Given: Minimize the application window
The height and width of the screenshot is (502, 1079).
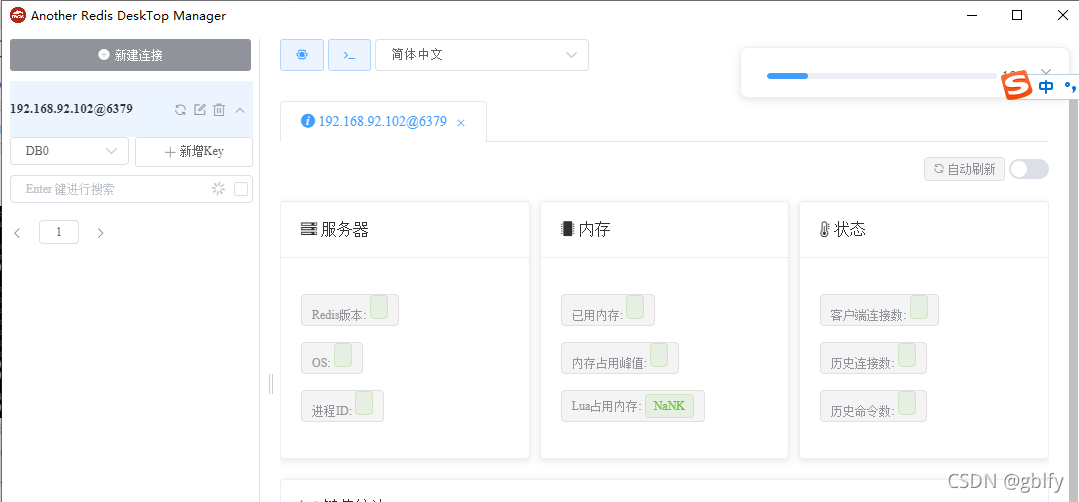Looking at the screenshot, I should pos(972,15).
